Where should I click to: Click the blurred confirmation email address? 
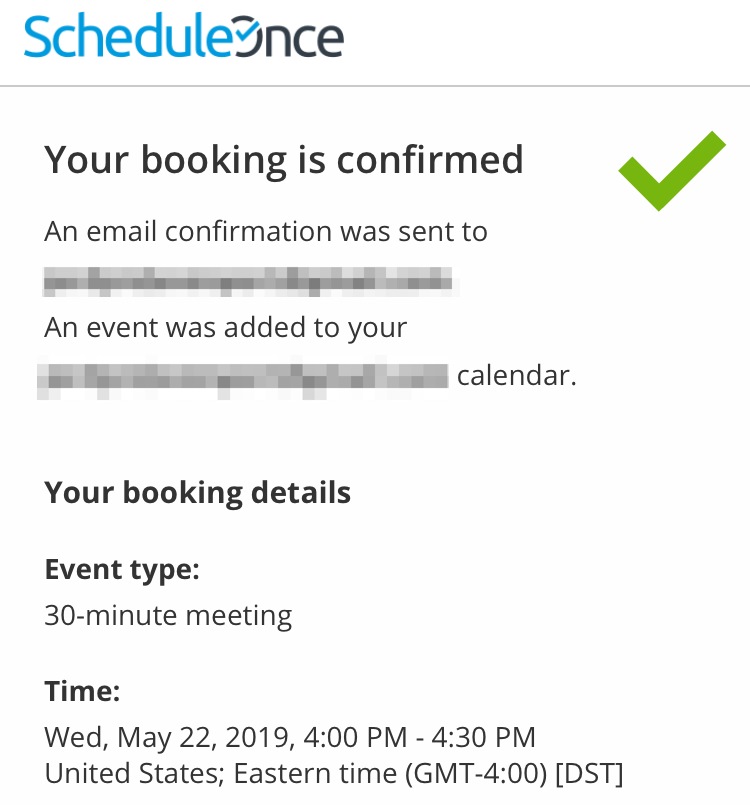tap(250, 282)
